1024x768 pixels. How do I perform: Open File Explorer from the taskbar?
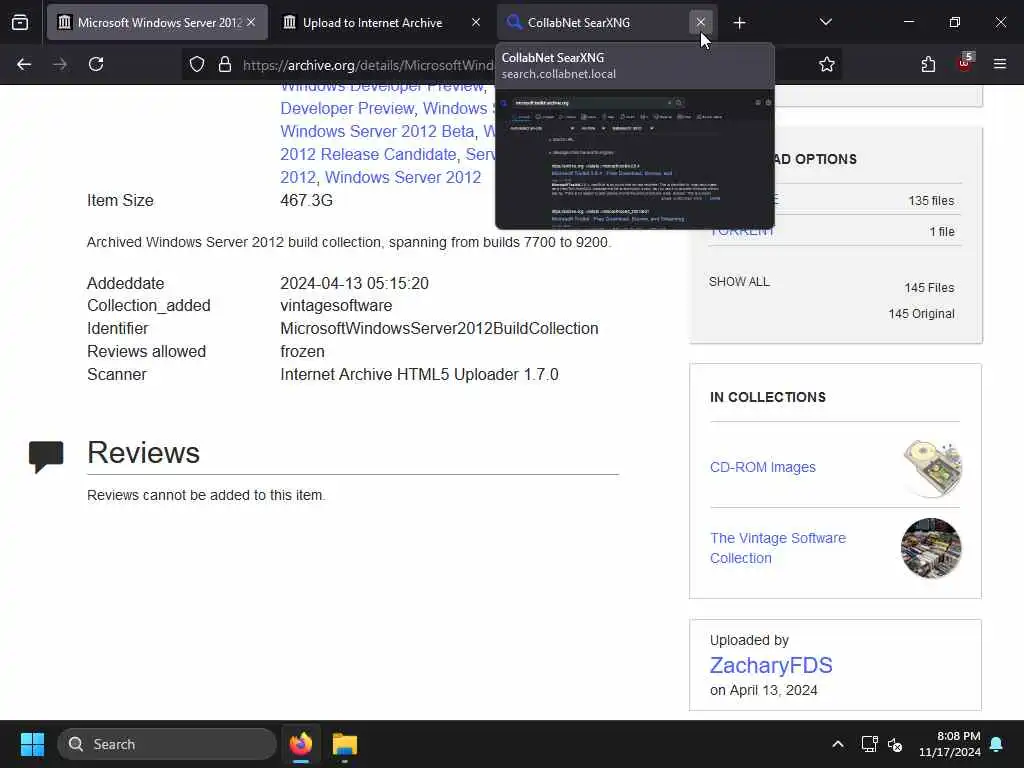[345, 744]
